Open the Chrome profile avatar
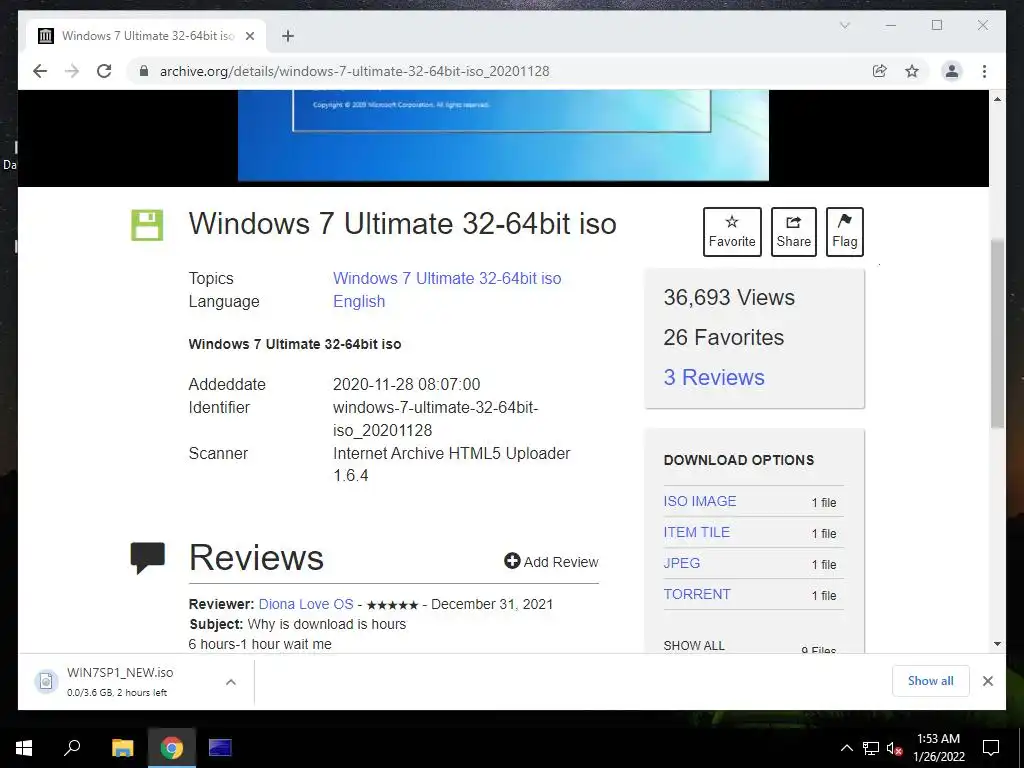 (952, 71)
